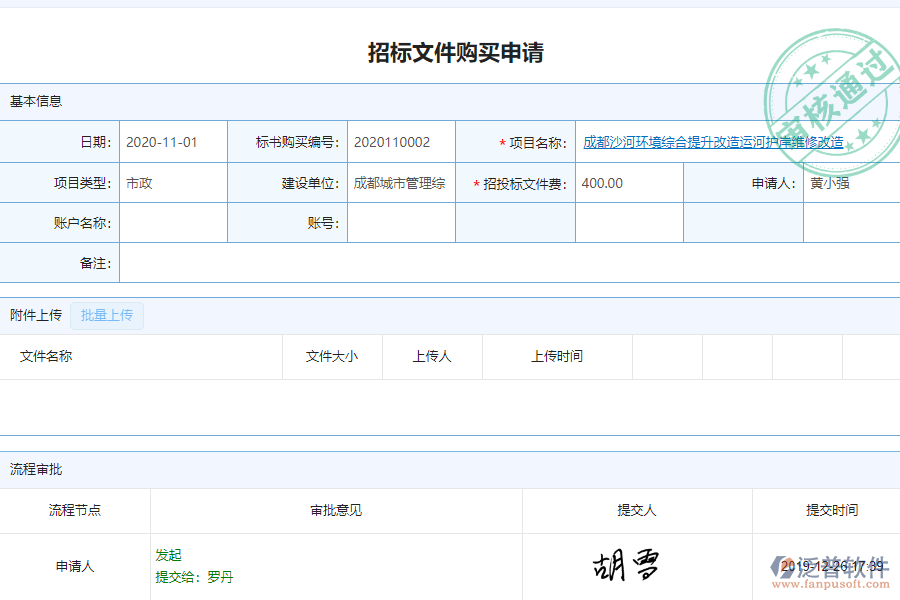
Task: Click the 文件名称 column header
Action: click(50, 356)
